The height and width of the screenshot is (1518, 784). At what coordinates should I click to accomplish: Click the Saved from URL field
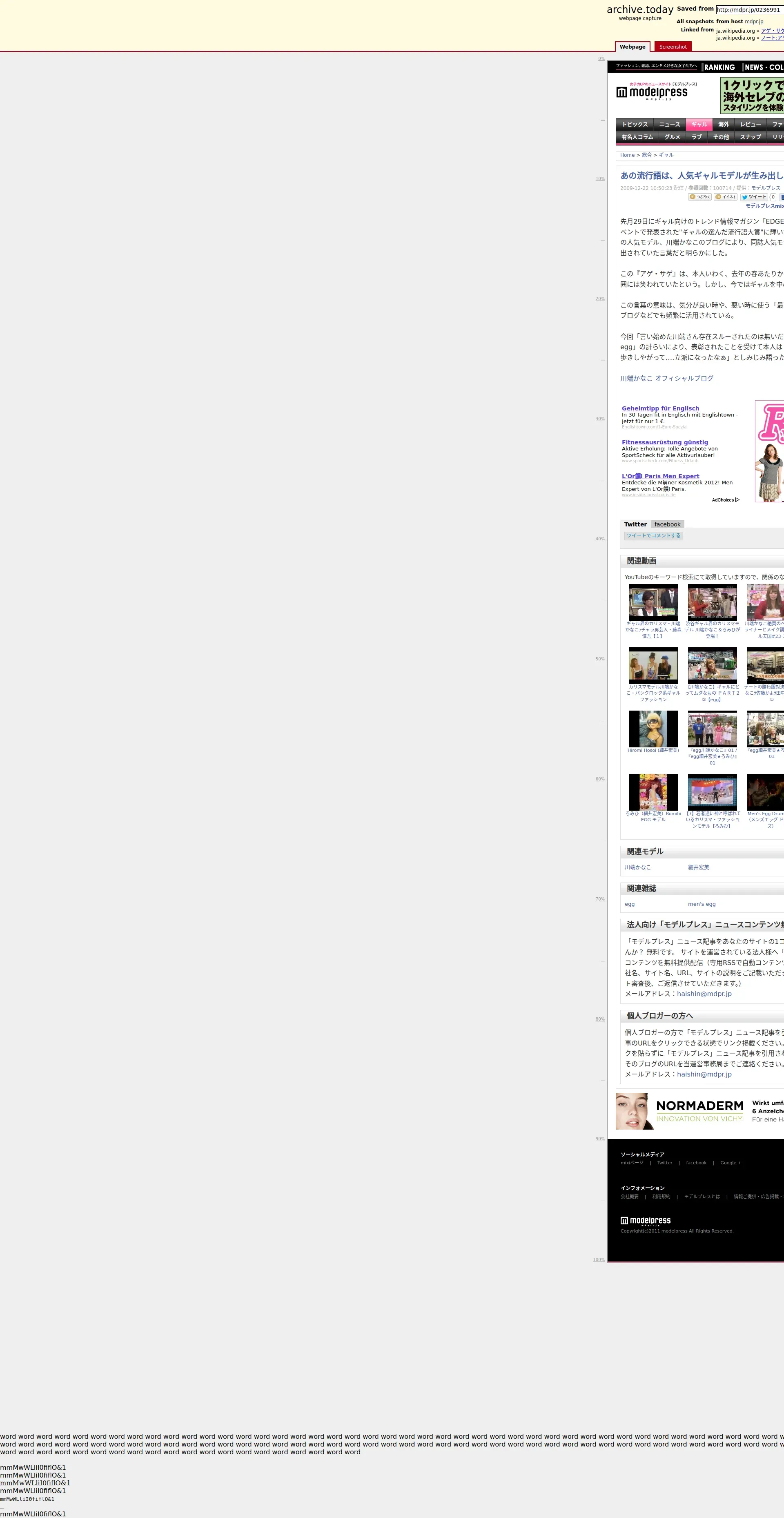click(749, 9)
